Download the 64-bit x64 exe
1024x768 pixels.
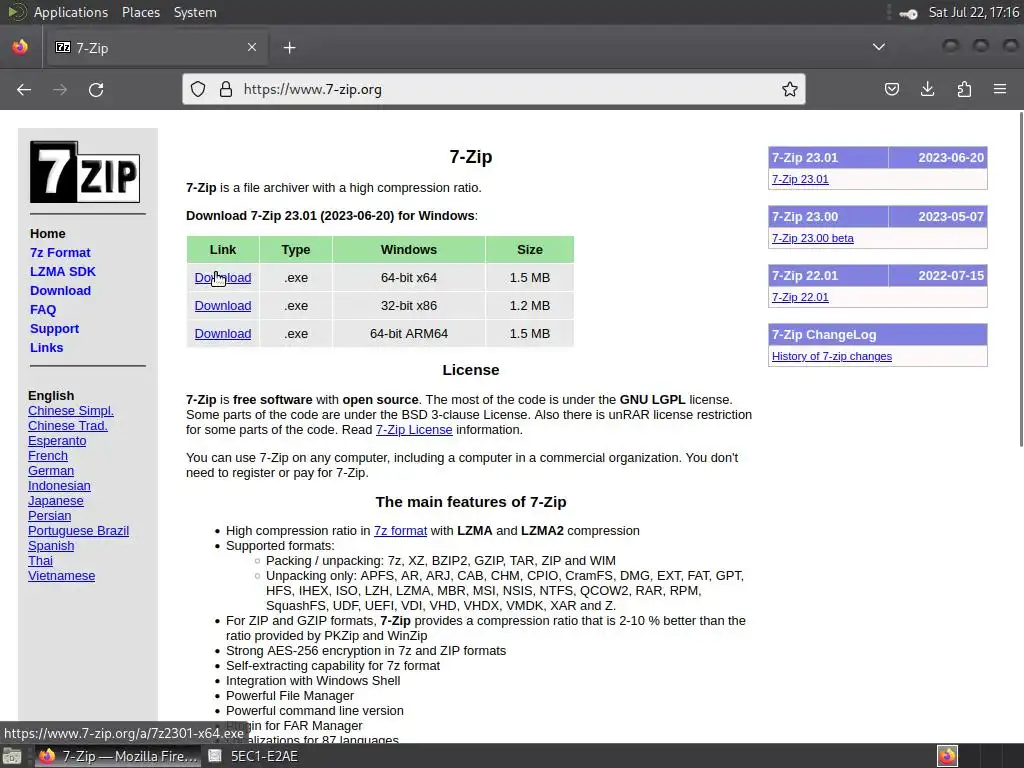[x=223, y=278]
